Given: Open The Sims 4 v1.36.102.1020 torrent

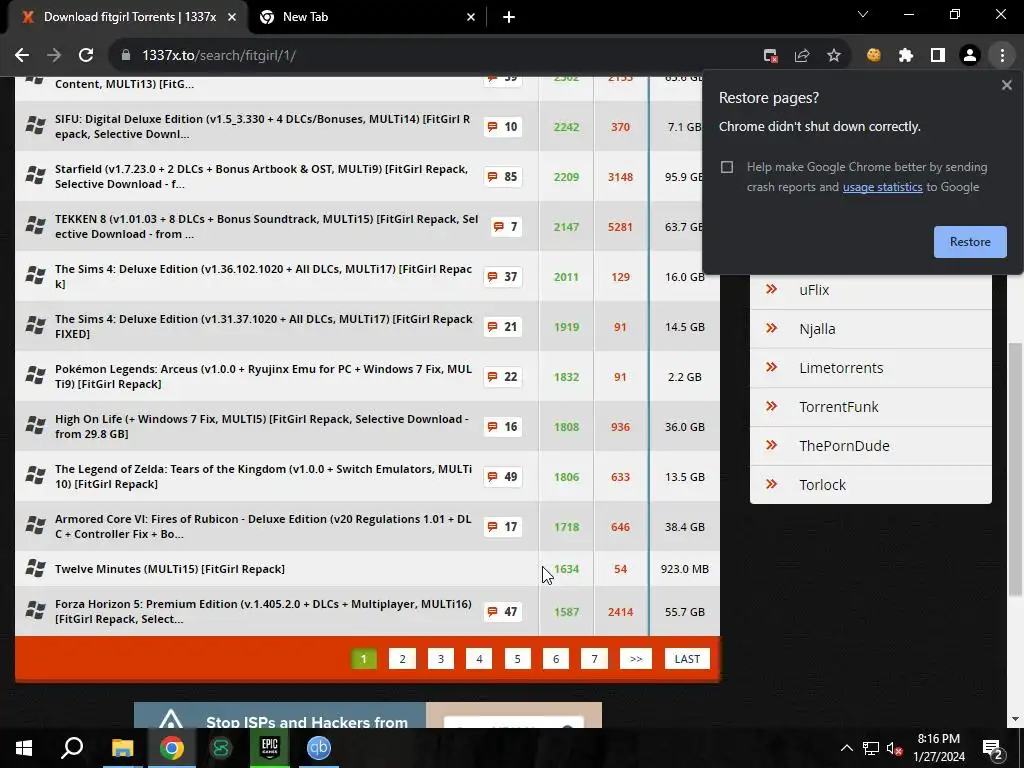Looking at the screenshot, I should [263, 276].
